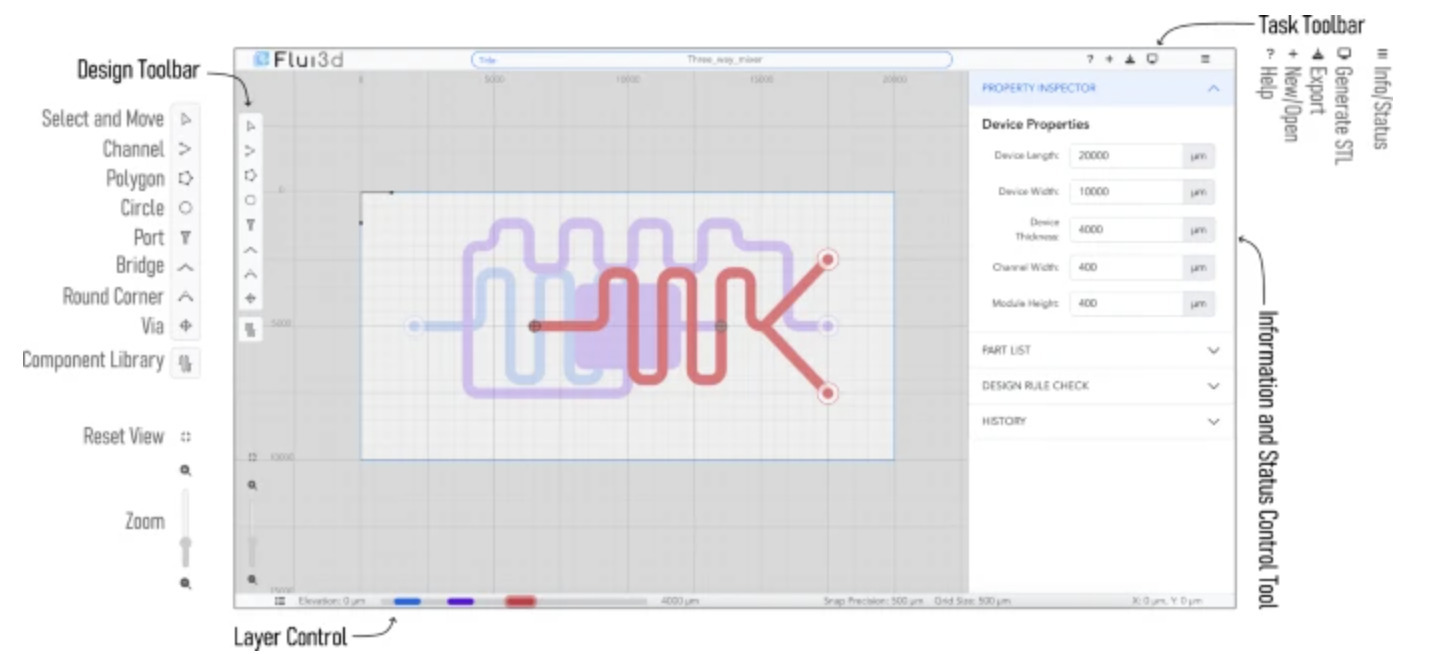Activate the Round Corner tool

(251, 273)
